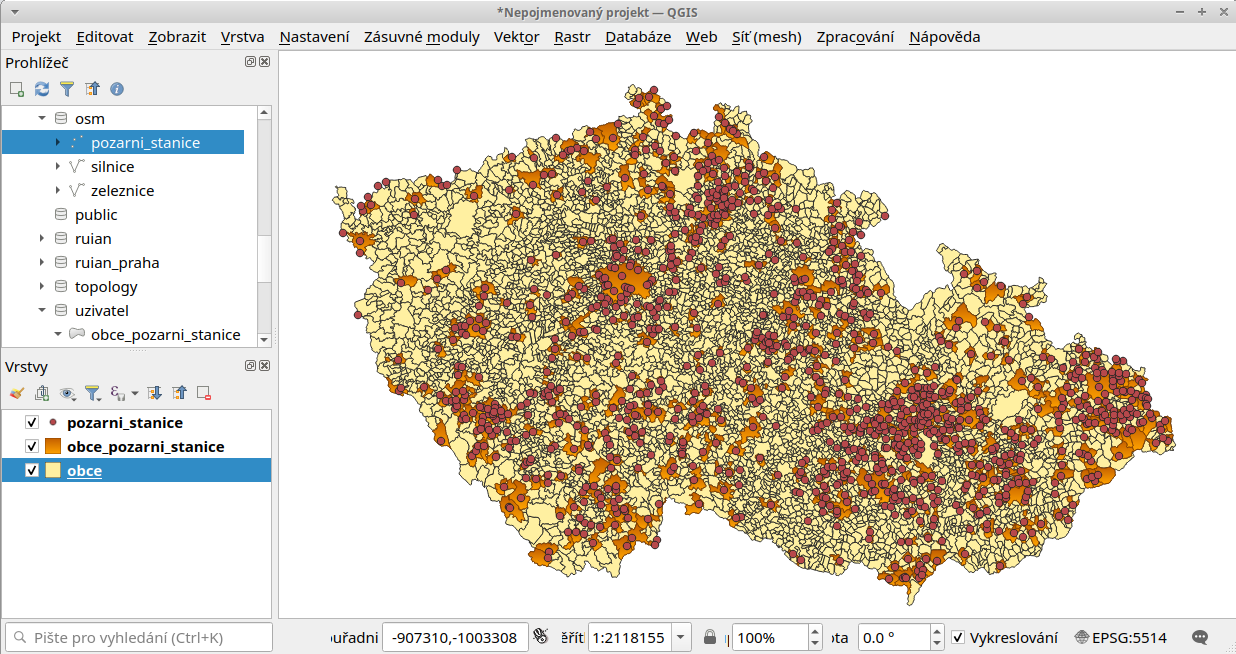Toggle visibility of obce_pozarni_stanice layer
This screenshot has height=654, width=1236.
click(x=32, y=447)
